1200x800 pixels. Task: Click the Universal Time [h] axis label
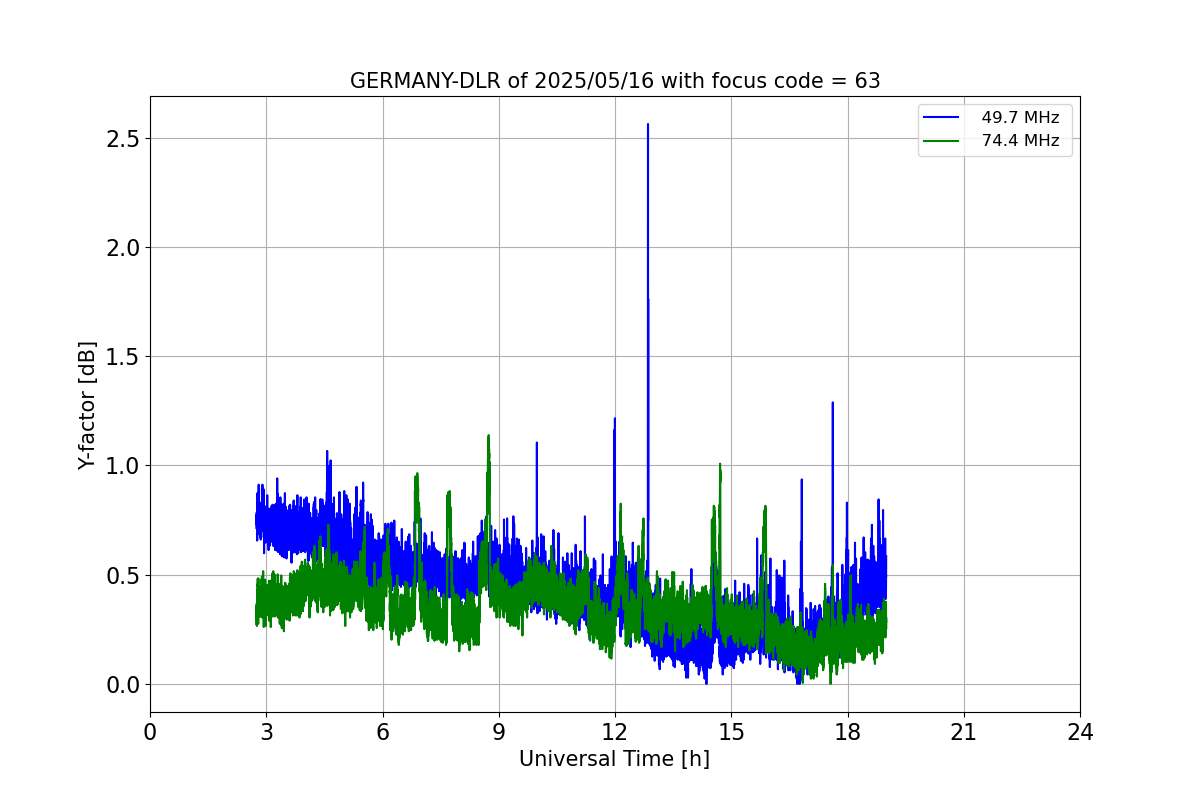click(x=614, y=759)
